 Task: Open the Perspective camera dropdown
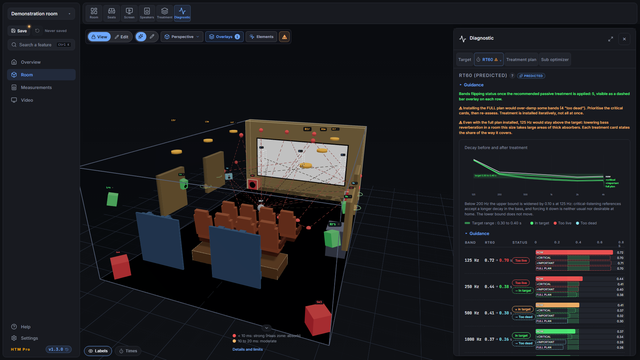tap(182, 37)
